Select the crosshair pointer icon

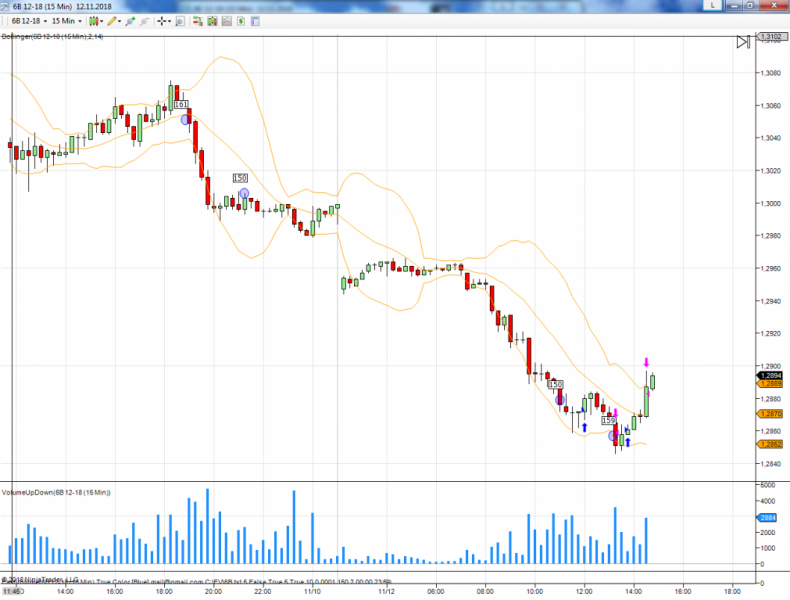(x=161, y=21)
